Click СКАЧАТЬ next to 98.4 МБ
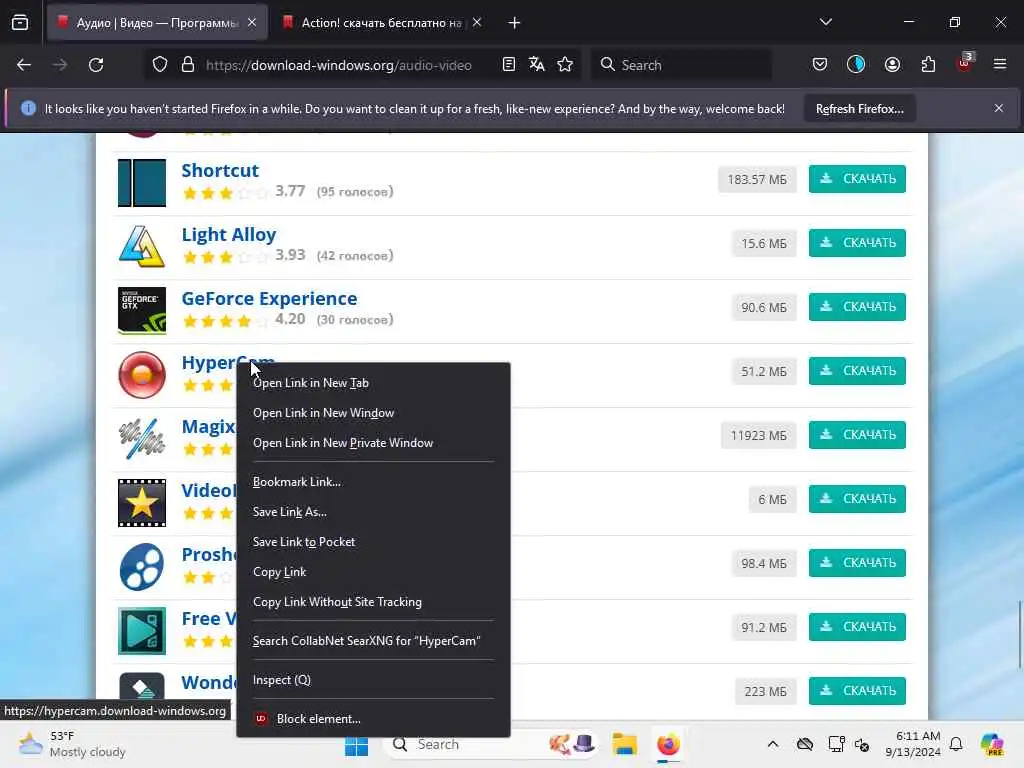This screenshot has width=1024, height=768. click(857, 563)
